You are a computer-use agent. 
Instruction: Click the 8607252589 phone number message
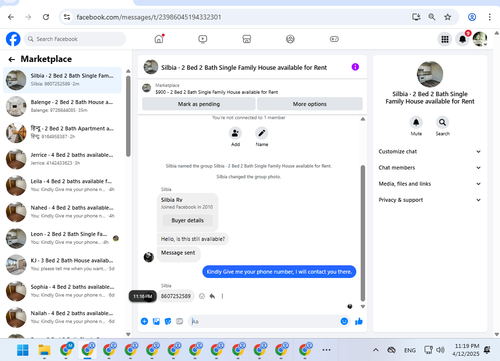pos(176,296)
